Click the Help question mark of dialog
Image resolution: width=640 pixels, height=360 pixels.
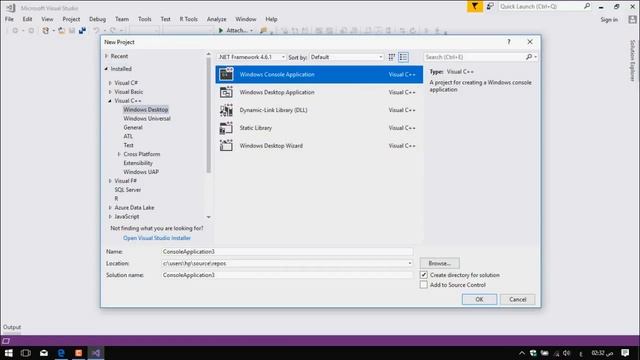pos(509,42)
